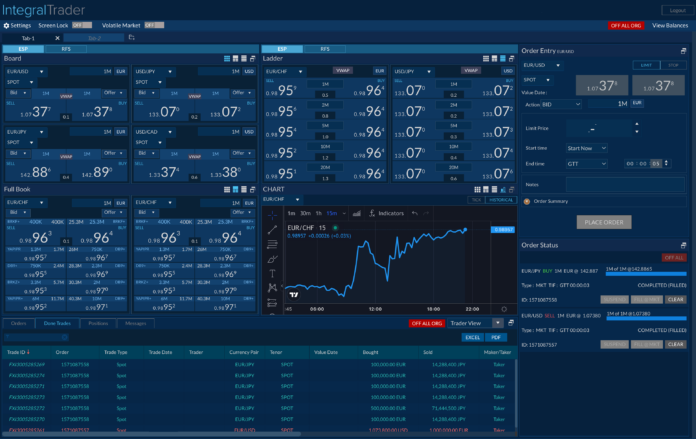Open the Board EUR/USD pair dropdown
The width and height of the screenshot is (696, 439).
(x=26, y=71)
